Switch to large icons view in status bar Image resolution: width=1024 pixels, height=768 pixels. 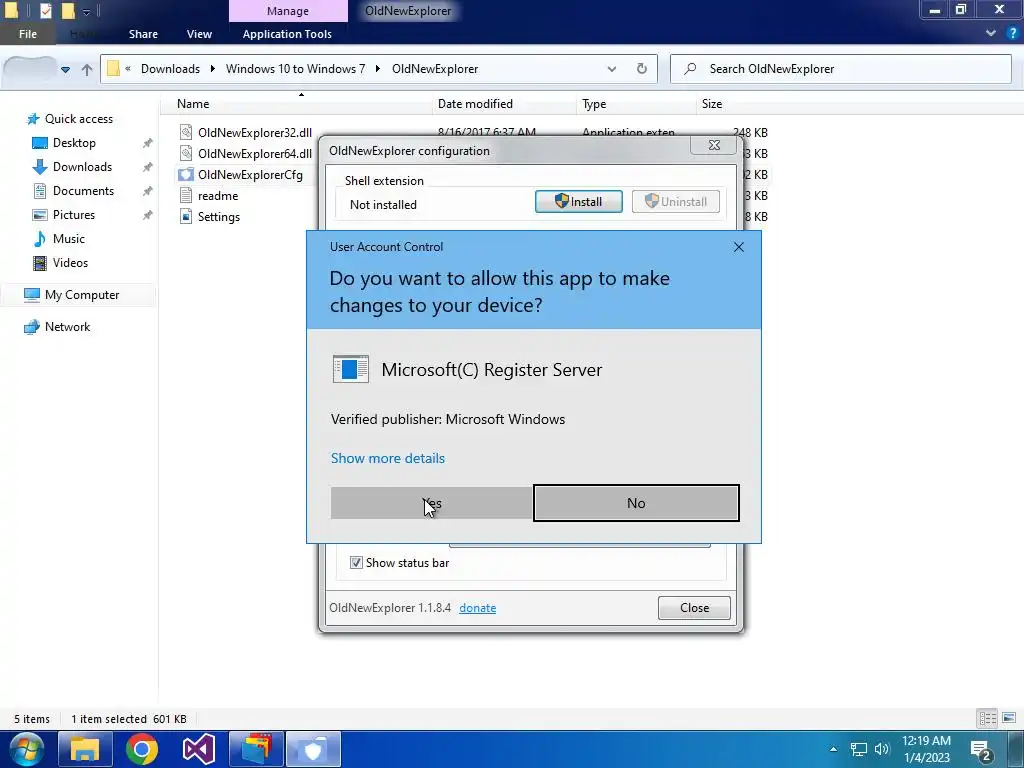coord(1009,719)
